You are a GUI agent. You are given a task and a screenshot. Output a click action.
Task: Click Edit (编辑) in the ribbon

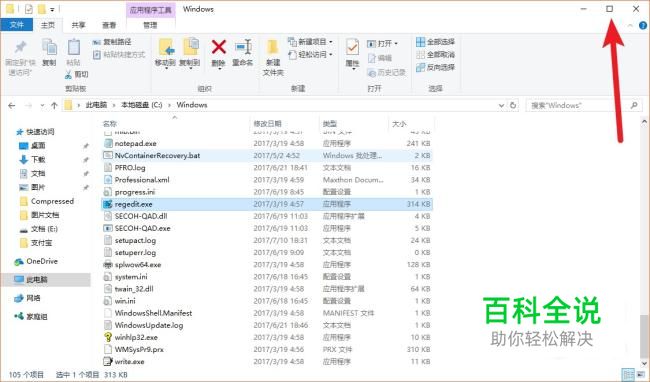point(380,58)
